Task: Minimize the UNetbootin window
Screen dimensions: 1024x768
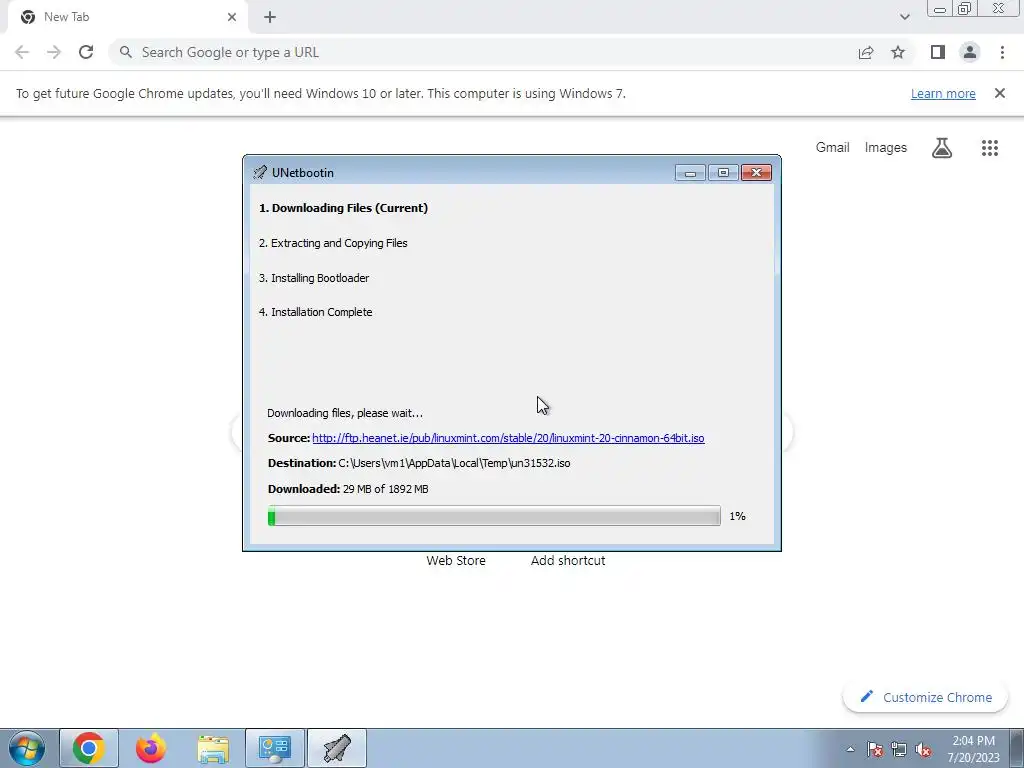Action: click(x=690, y=173)
